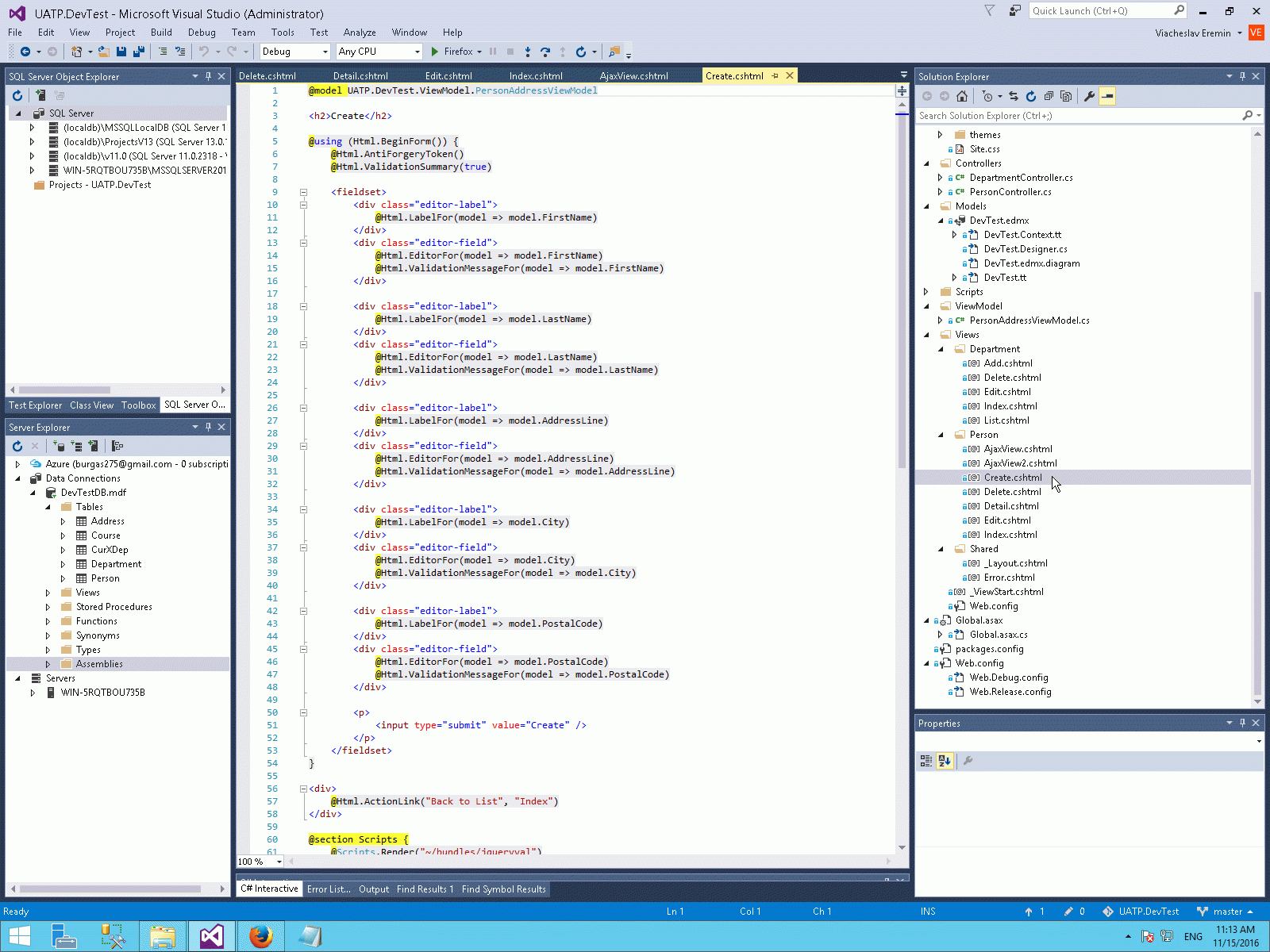Click the Connect to Database icon
Screen dimensions: 1270x952
point(59,446)
